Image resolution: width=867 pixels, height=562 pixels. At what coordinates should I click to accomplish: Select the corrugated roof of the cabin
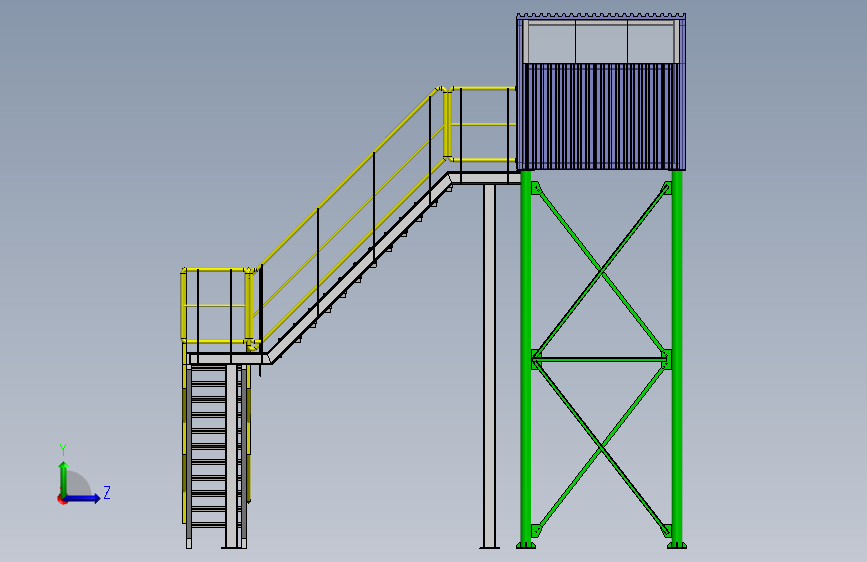point(601,17)
